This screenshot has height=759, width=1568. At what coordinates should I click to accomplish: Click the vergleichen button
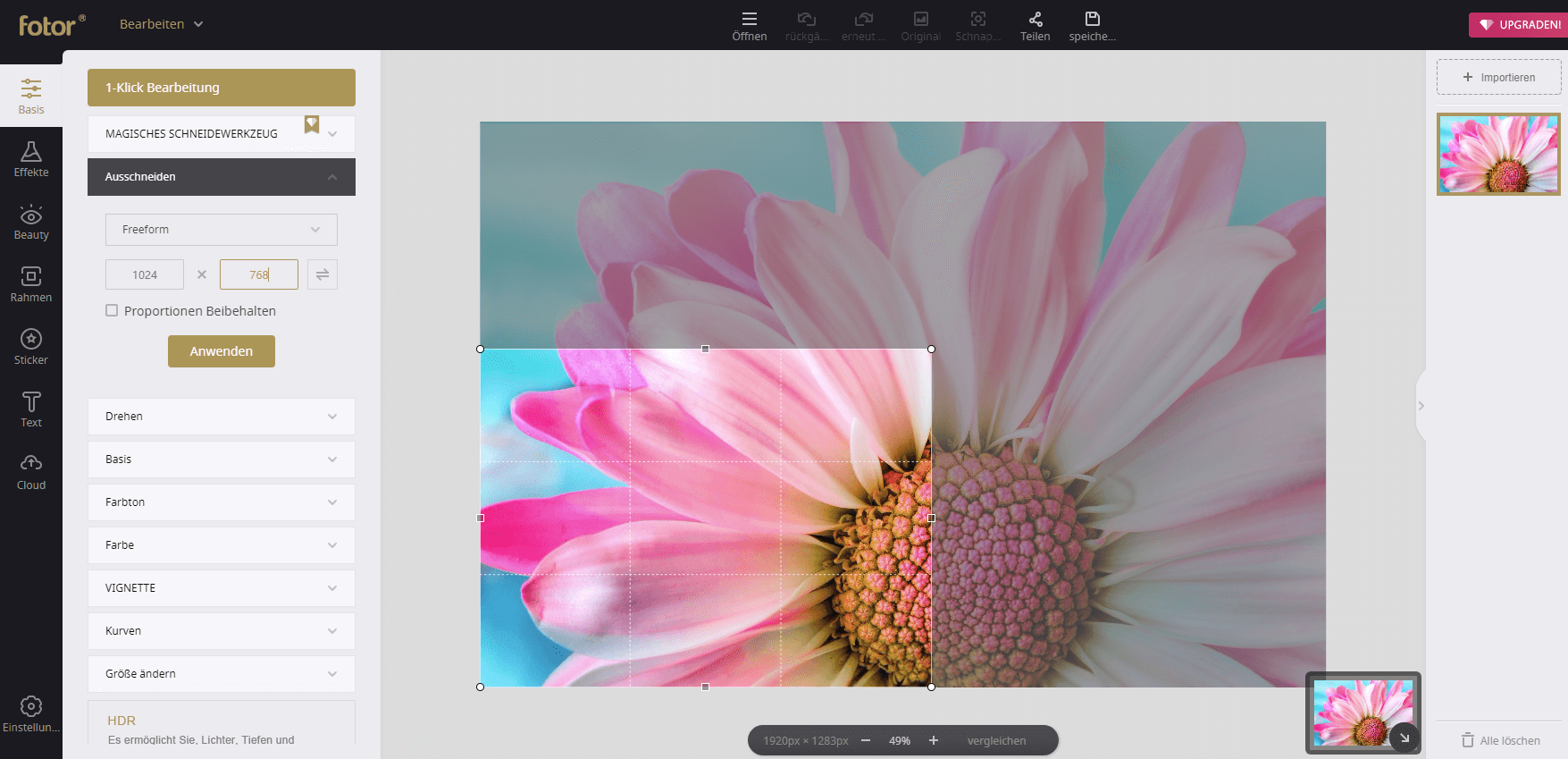(997, 740)
